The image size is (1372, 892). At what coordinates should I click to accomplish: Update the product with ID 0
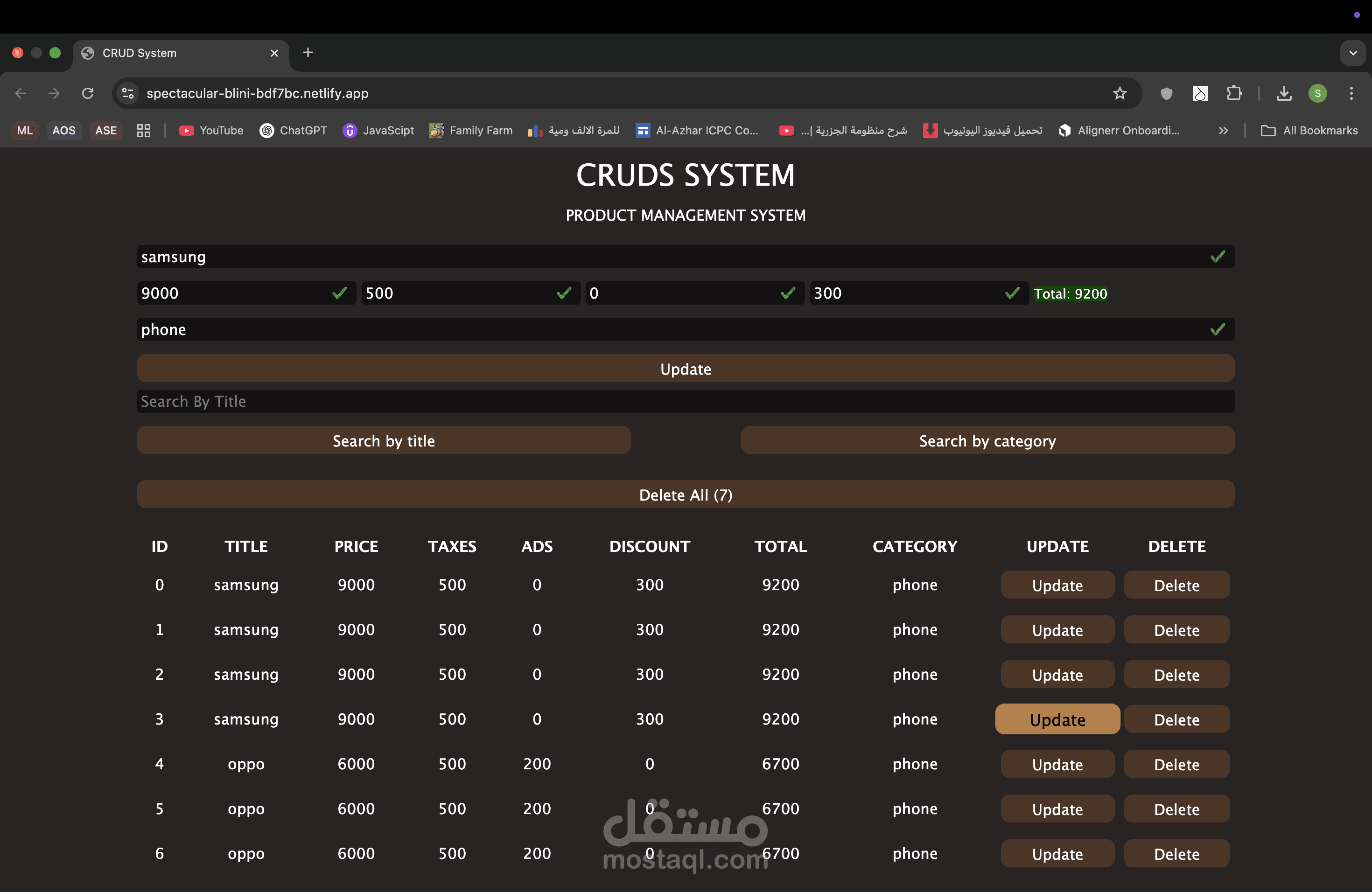[1057, 585]
